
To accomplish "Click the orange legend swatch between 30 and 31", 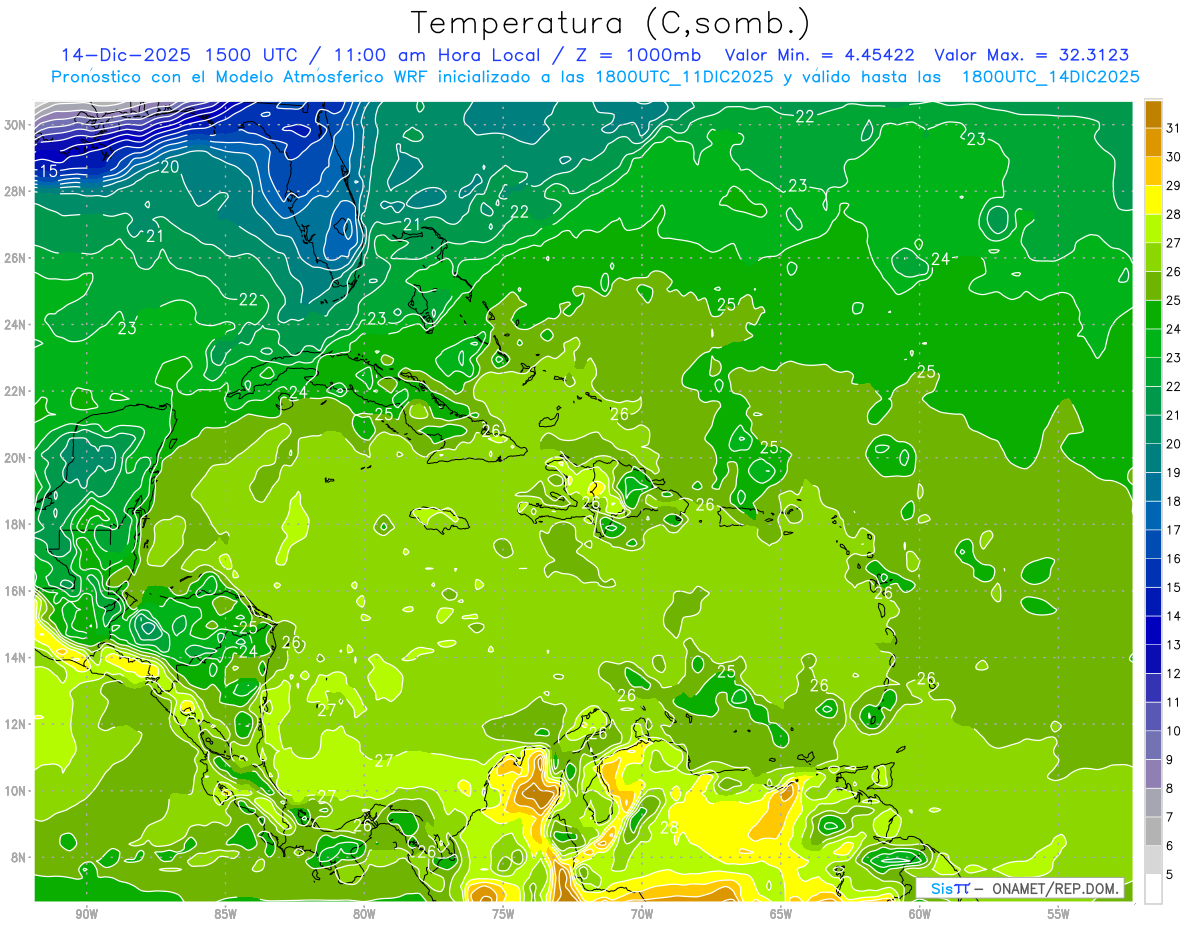I will [x=1153, y=143].
